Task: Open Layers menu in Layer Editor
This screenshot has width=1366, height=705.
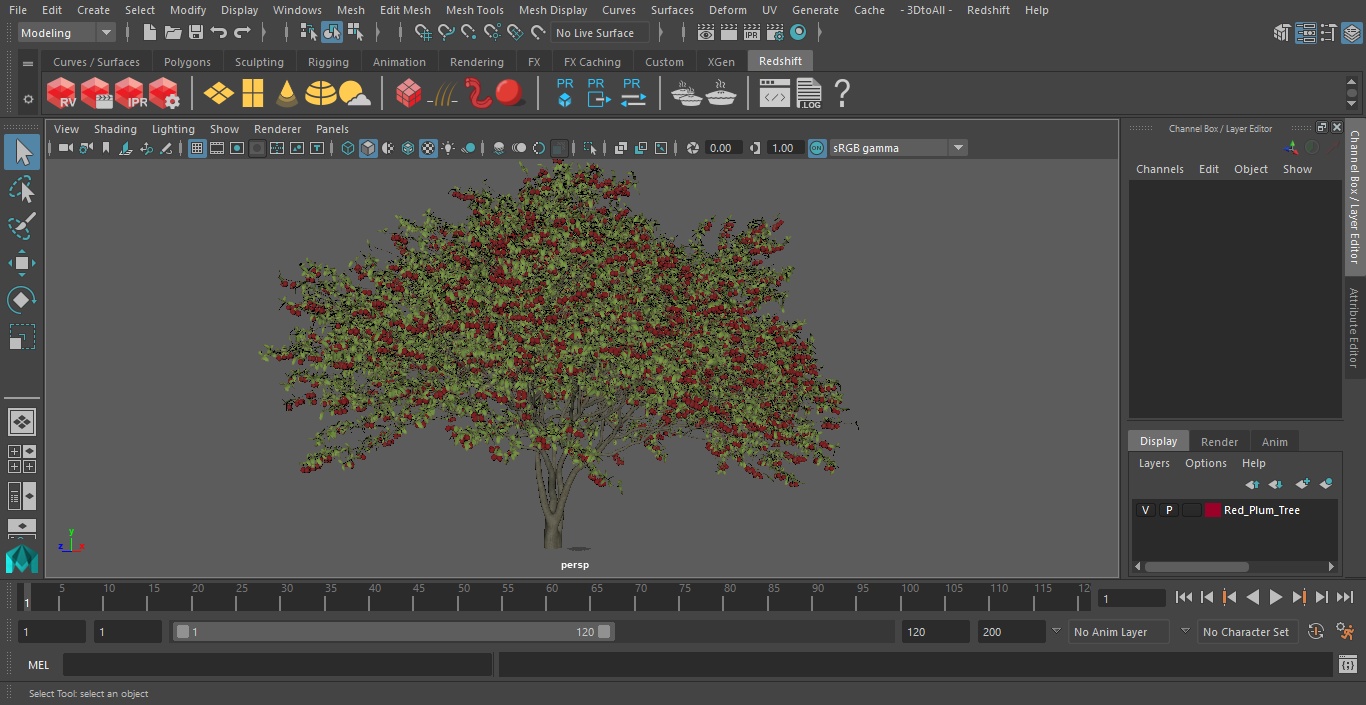Action: point(1154,463)
